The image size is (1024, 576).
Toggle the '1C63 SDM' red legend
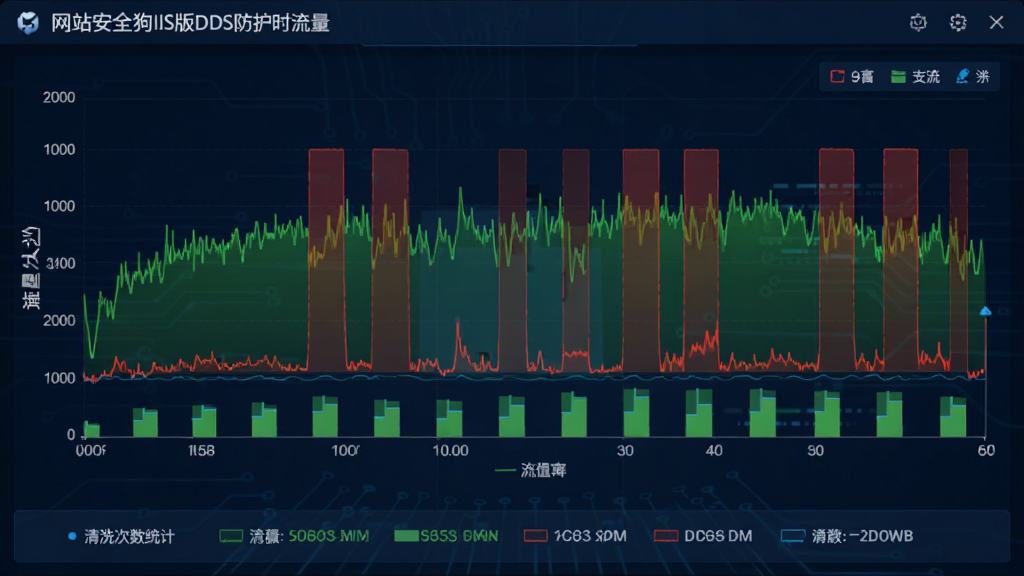(575, 536)
